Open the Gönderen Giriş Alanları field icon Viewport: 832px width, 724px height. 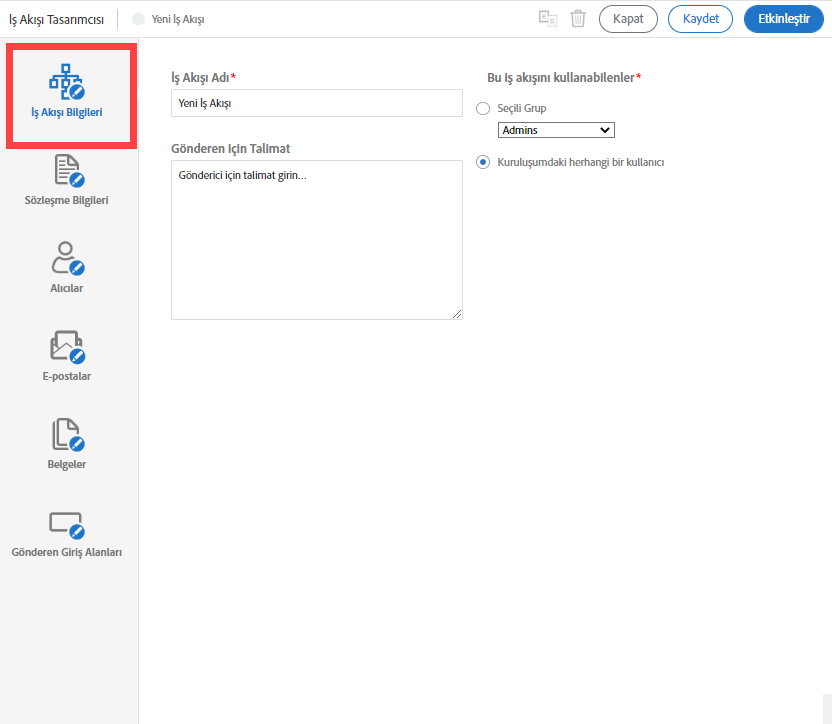point(67,525)
